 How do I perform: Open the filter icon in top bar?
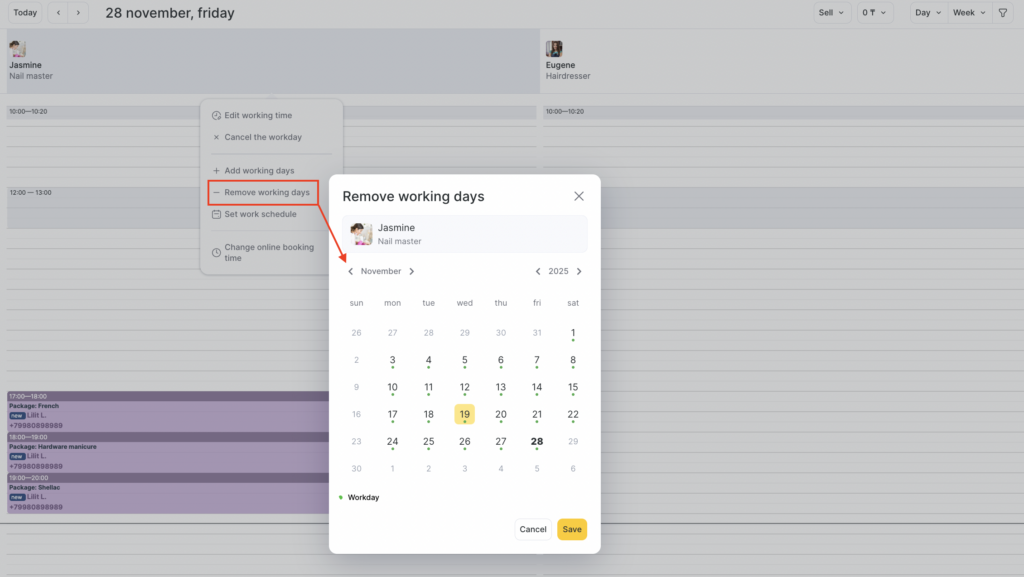[x=1003, y=13]
